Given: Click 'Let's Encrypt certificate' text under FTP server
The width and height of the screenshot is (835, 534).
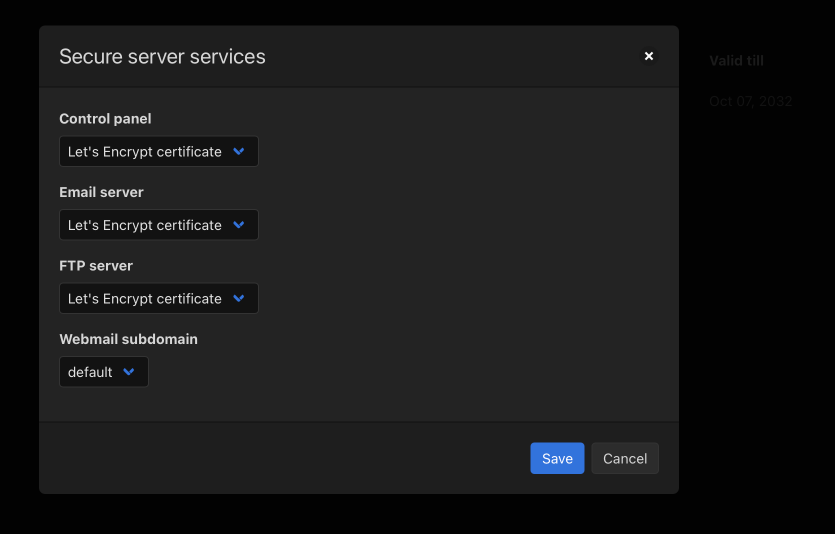Looking at the screenshot, I should coord(145,298).
